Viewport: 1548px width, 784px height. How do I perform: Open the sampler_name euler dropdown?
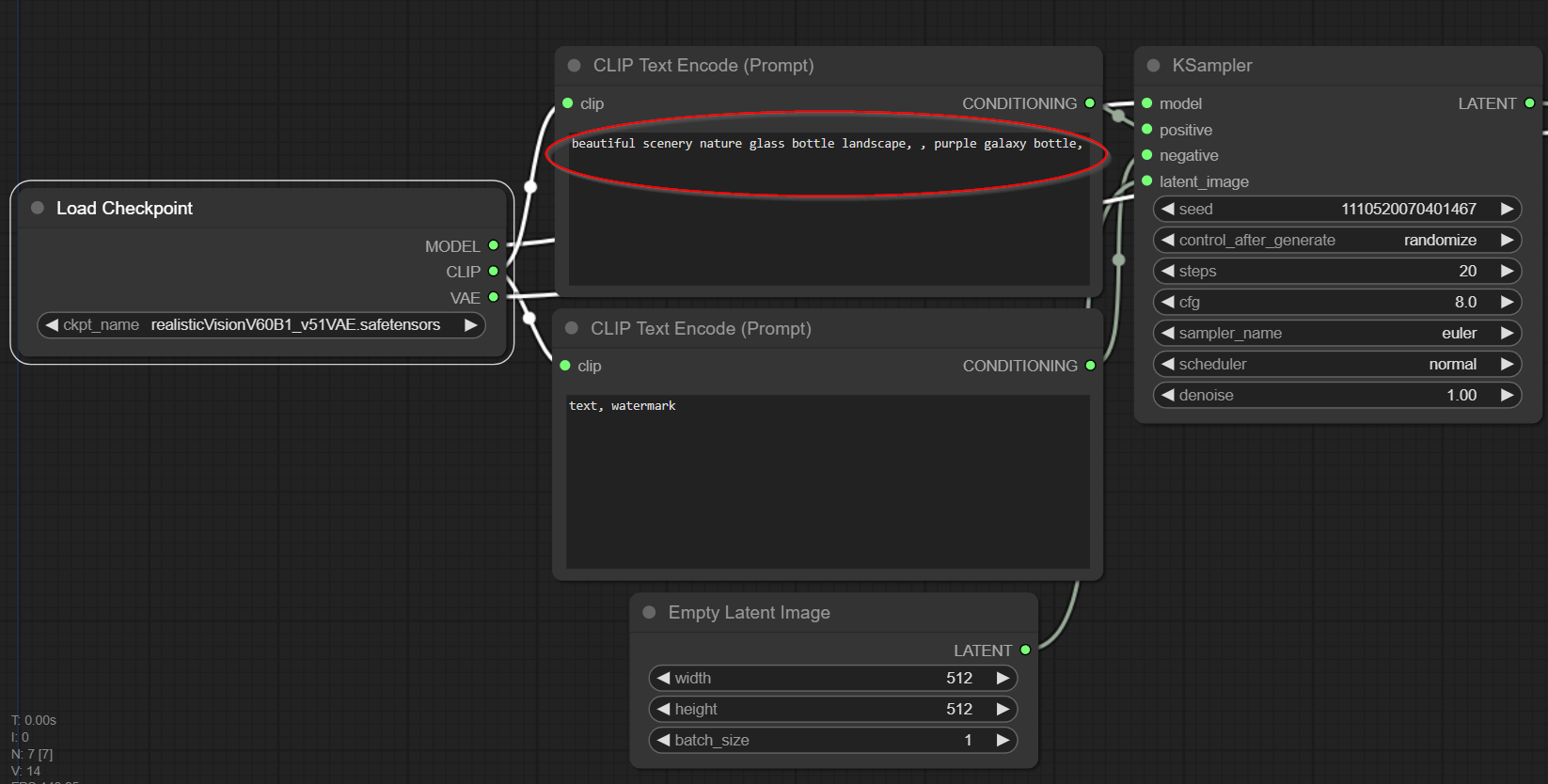click(x=1336, y=333)
